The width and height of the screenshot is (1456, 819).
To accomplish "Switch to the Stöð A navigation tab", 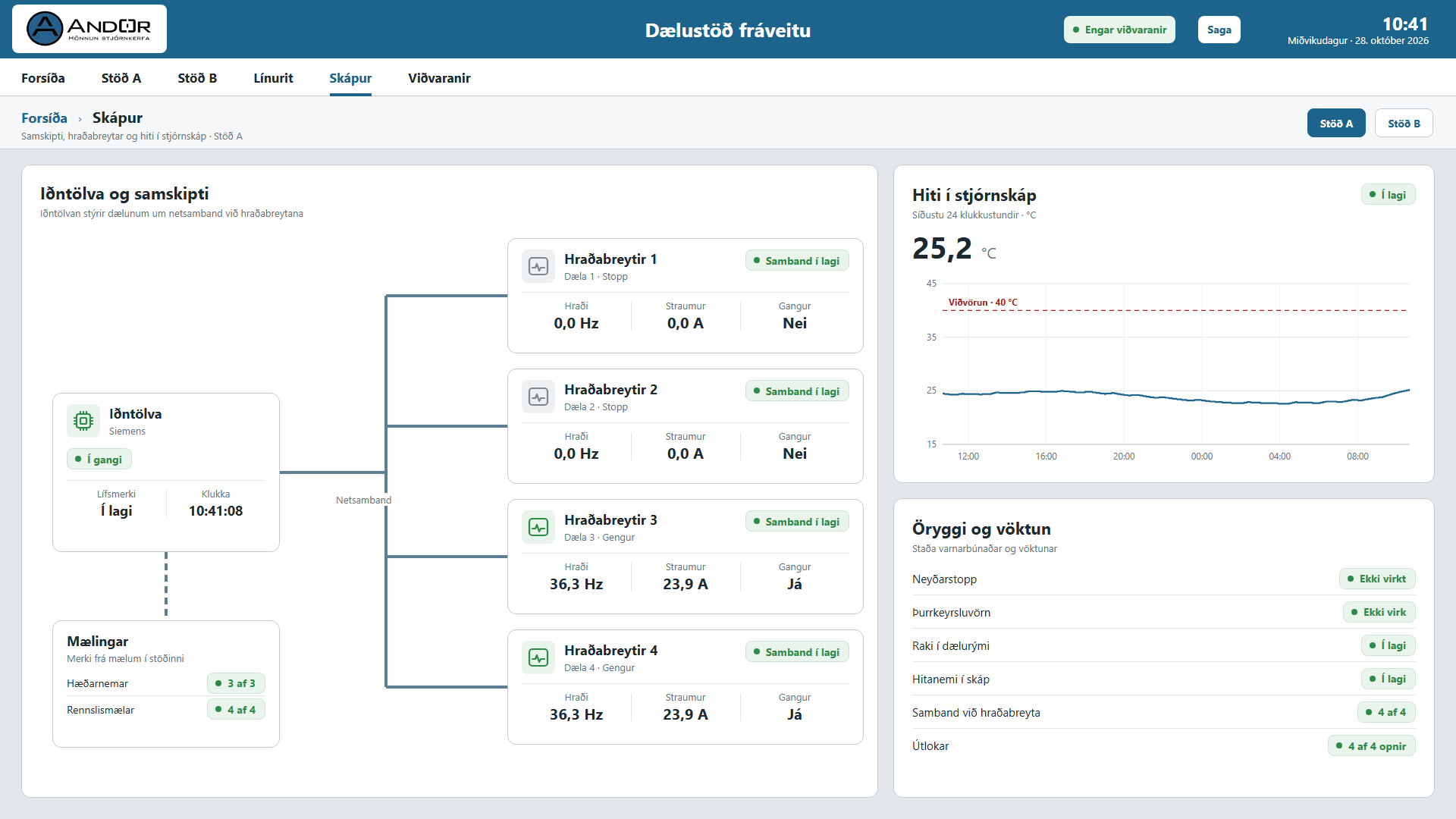I will click(x=121, y=78).
